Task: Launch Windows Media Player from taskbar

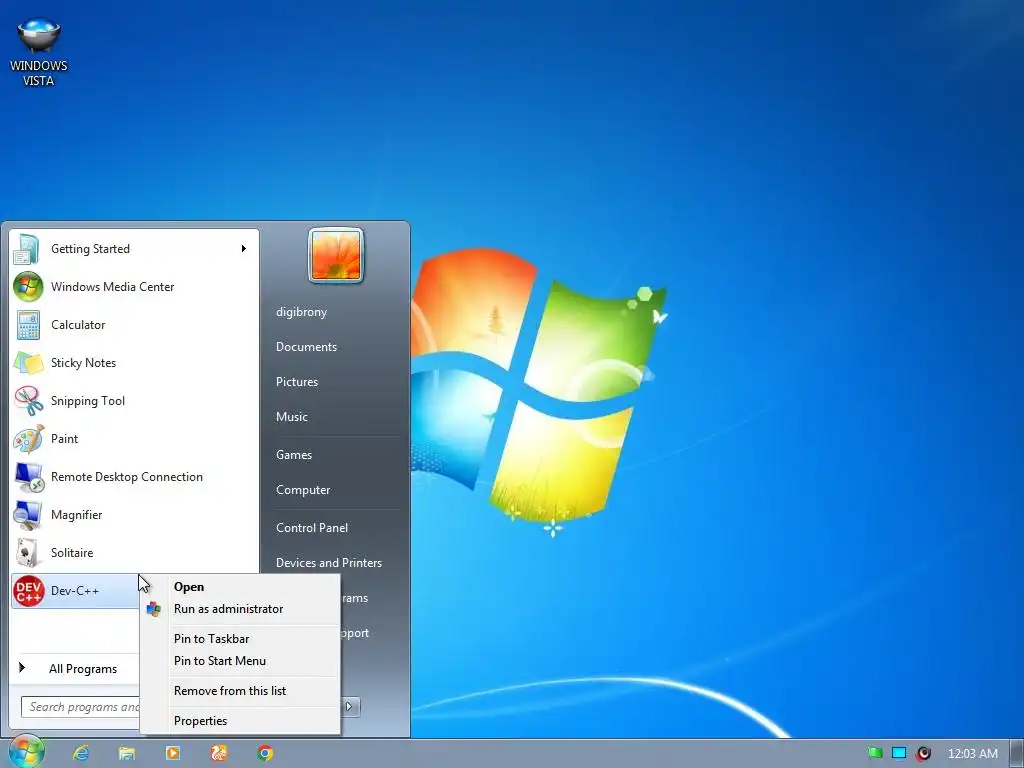Action: (173, 753)
